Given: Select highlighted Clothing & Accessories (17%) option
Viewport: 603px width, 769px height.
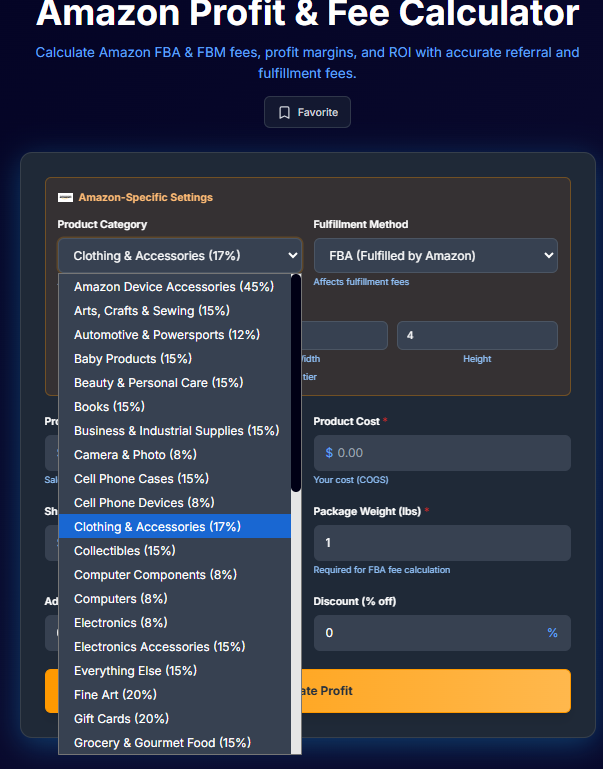Looking at the screenshot, I should pos(175,527).
